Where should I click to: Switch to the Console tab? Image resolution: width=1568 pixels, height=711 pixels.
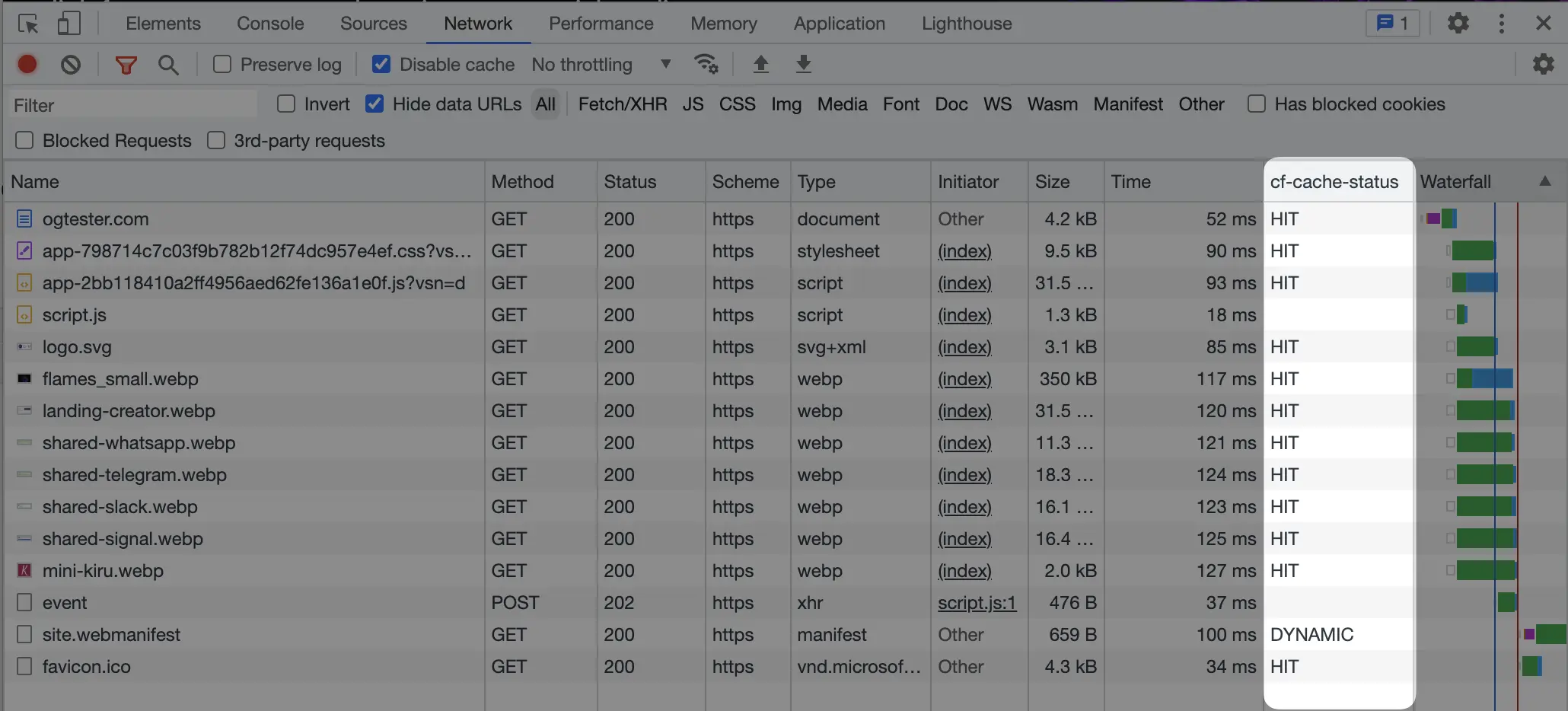click(x=270, y=24)
